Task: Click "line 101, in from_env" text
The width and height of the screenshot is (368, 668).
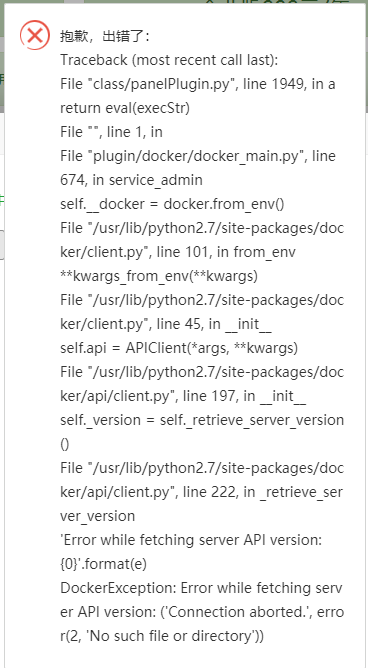Action: click(226, 252)
